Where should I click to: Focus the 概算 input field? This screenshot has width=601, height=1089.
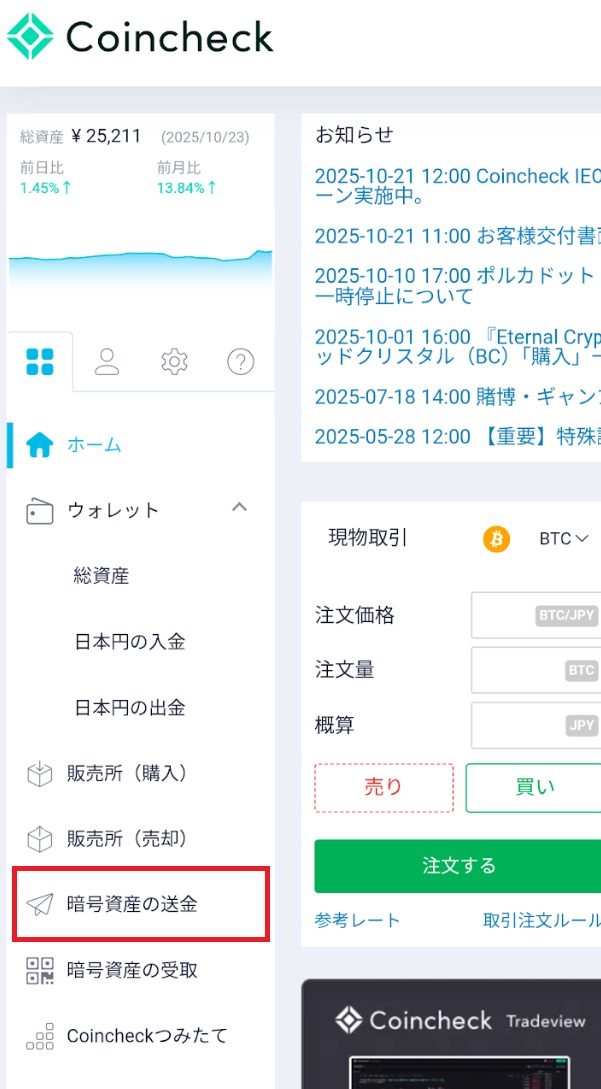point(536,726)
